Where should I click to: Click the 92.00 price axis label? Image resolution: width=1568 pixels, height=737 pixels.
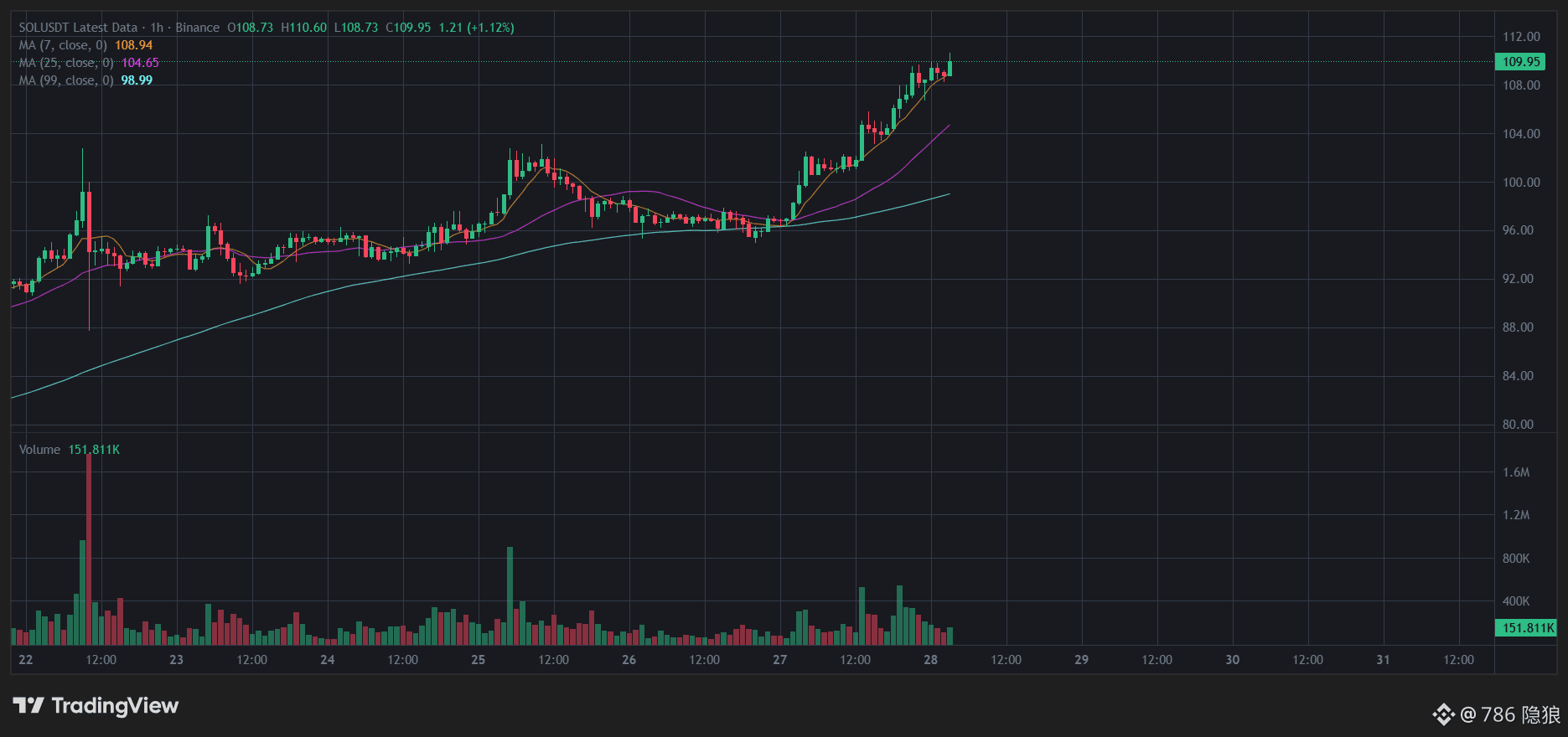pos(1518,279)
